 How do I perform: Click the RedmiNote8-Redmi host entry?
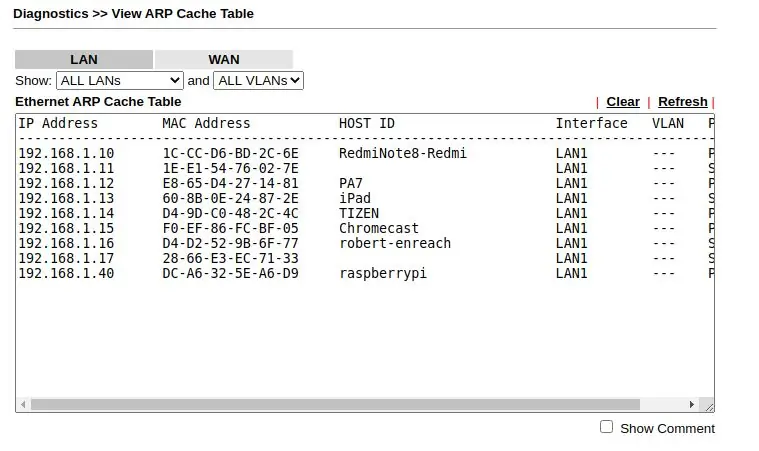point(403,153)
